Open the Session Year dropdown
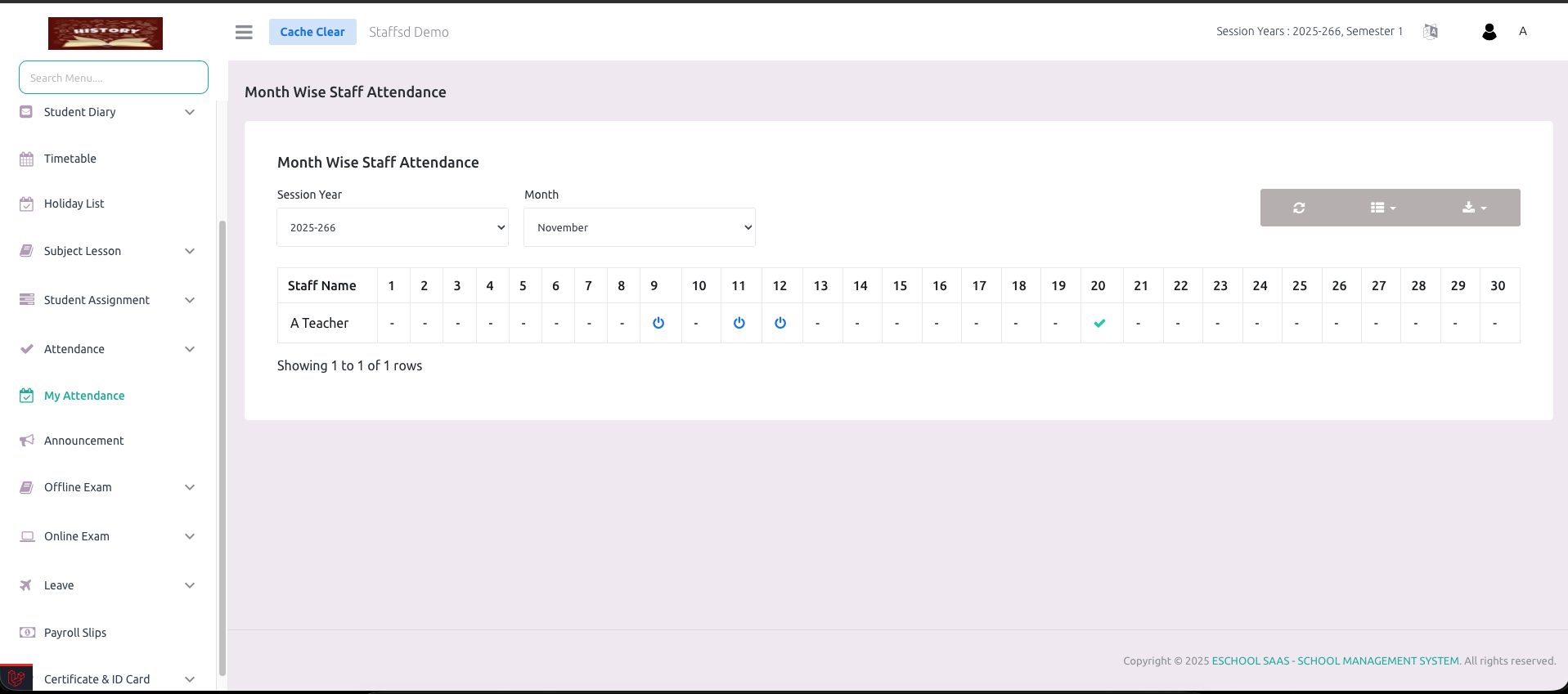Screen dimensions: 1568x694 (x=393, y=227)
